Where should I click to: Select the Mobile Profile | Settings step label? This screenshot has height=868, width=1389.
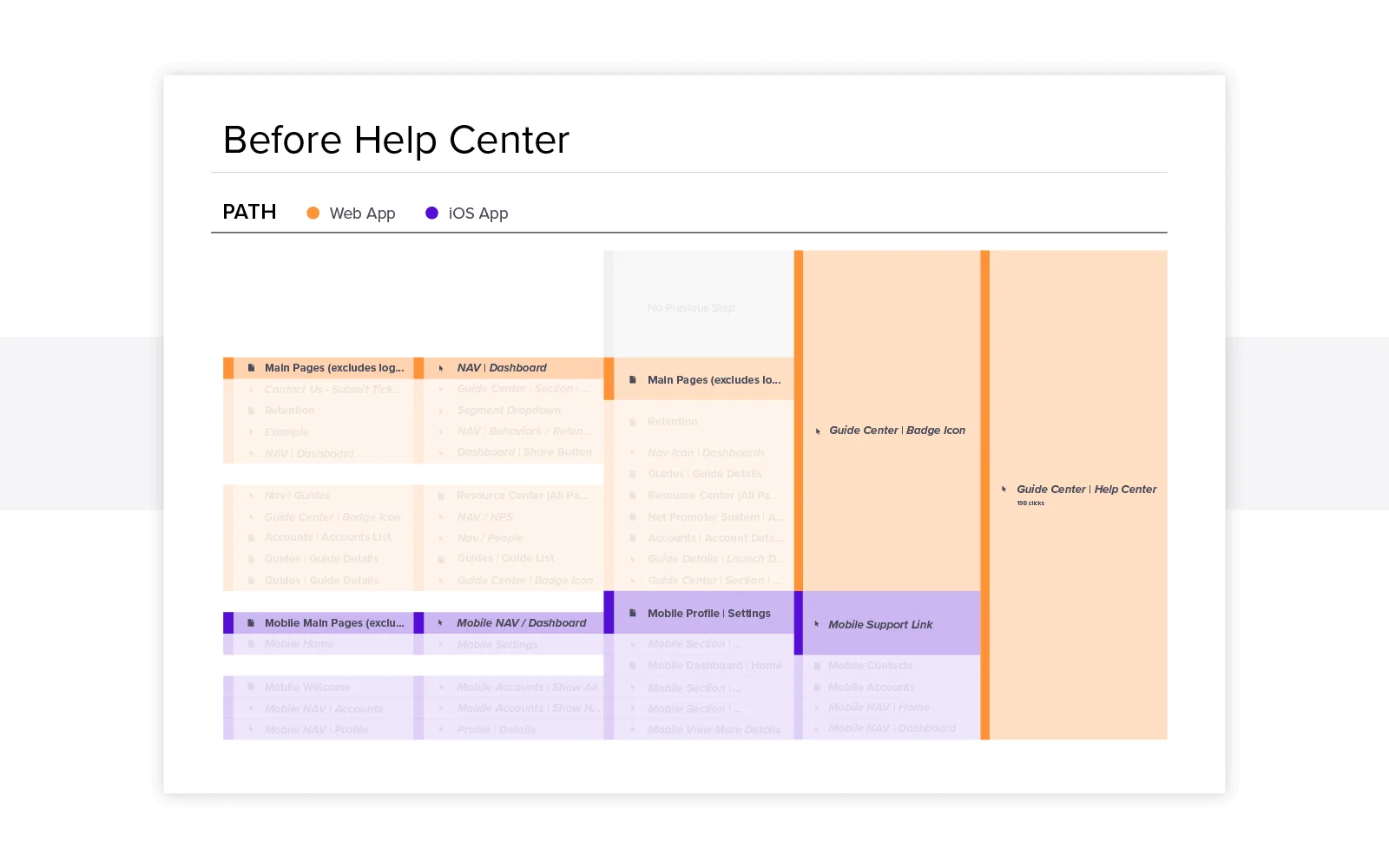pos(708,614)
